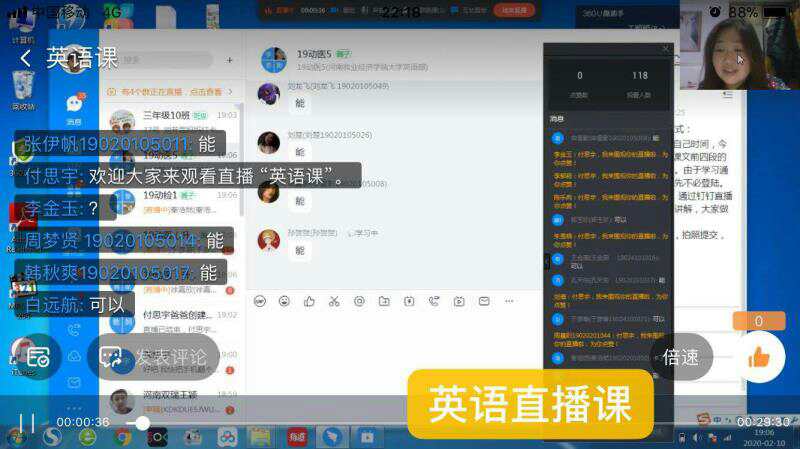The height and width of the screenshot is (449, 800).
Task: Click the emoji smiley icon in chat toolbar
Action: point(284,301)
